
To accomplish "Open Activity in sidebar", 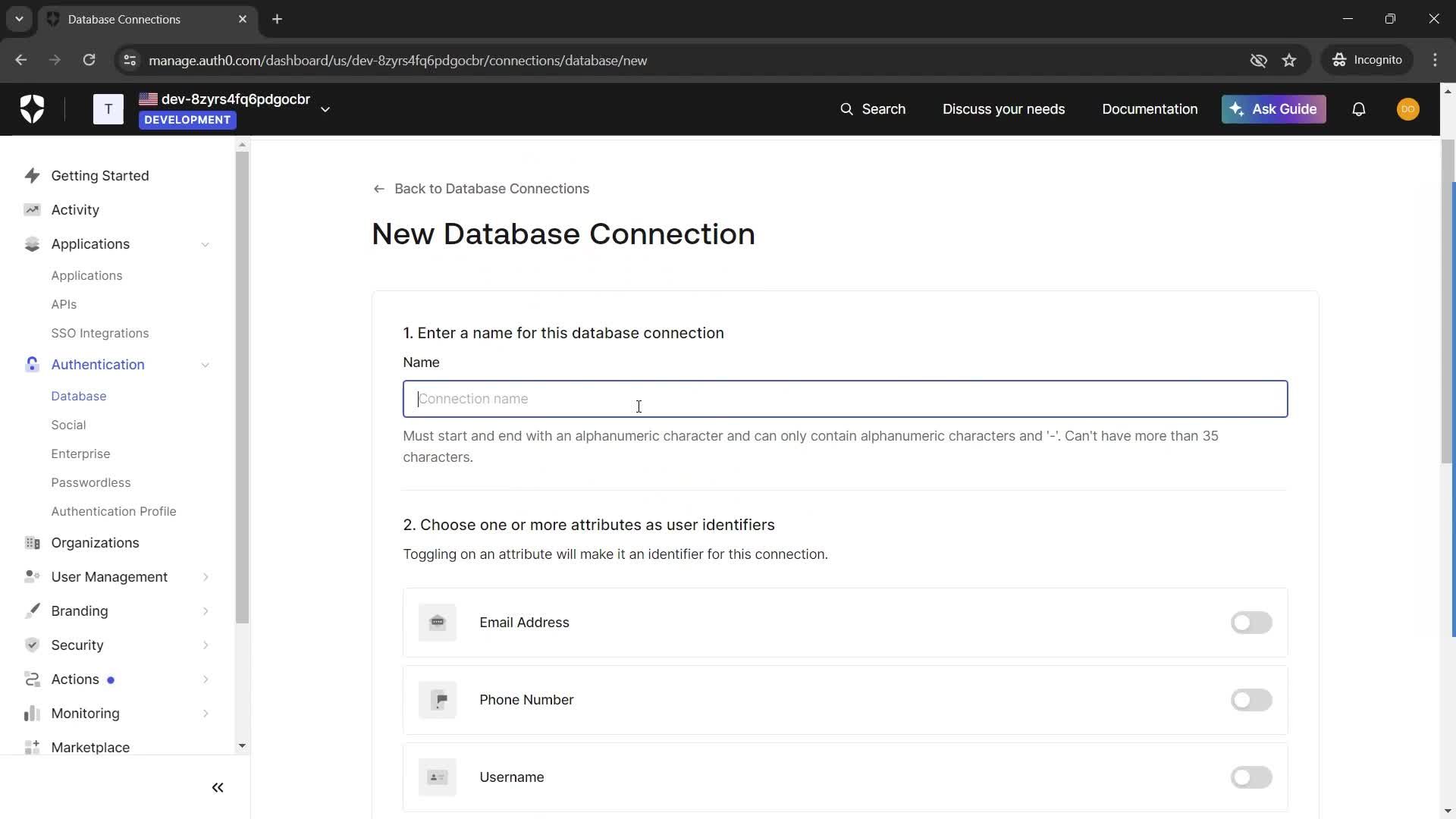I will pyautogui.click(x=75, y=210).
